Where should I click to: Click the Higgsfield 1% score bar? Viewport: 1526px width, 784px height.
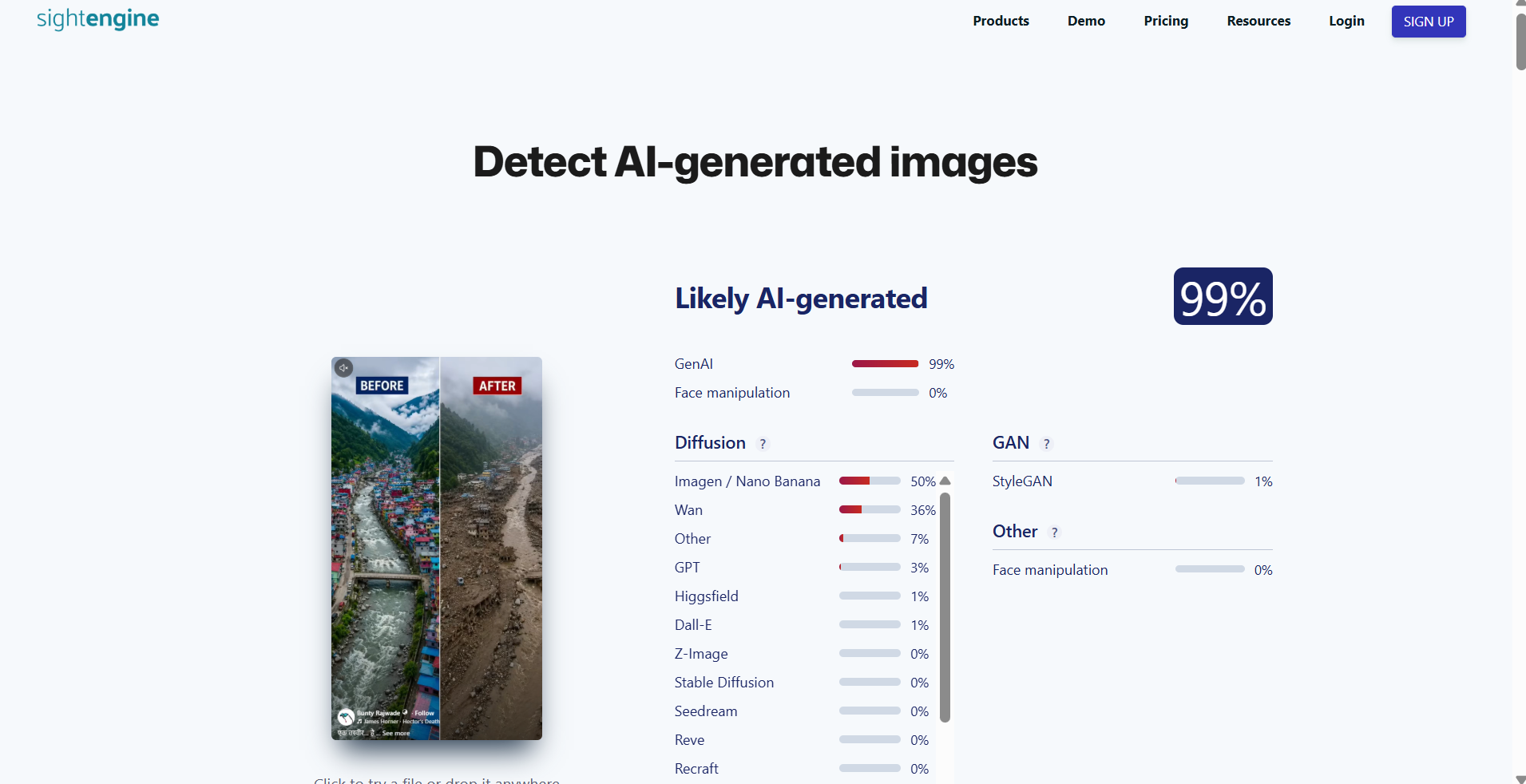(x=870, y=596)
